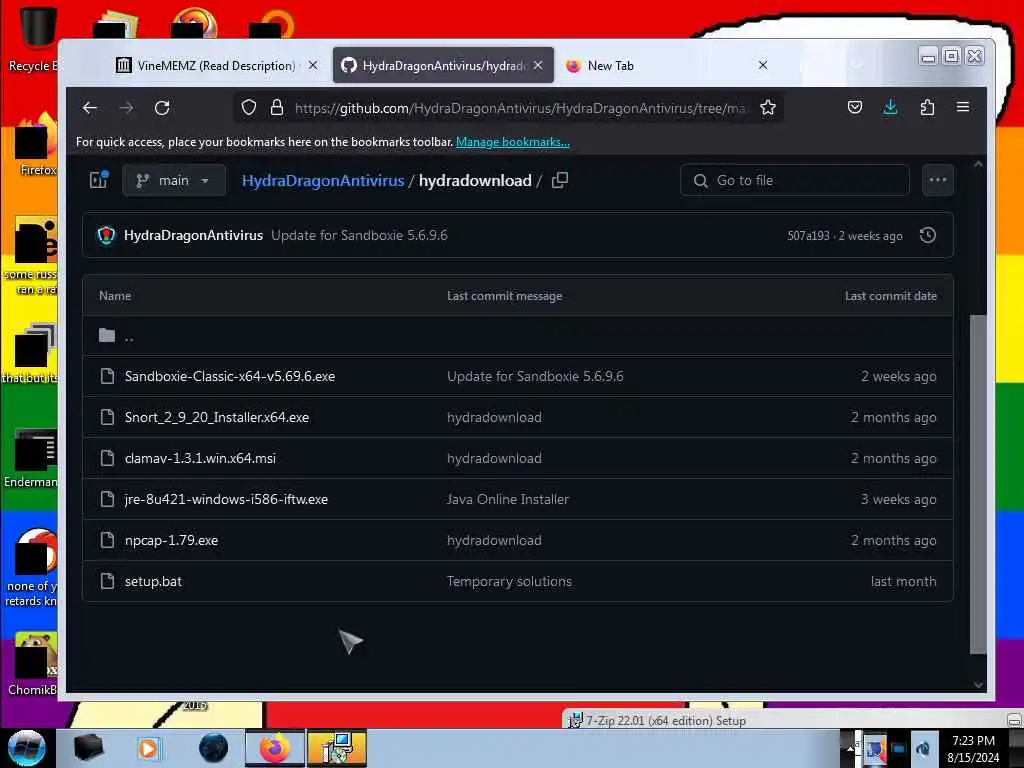Open the Firefox downloads arrow
1024x768 pixels.
pos(890,108)
